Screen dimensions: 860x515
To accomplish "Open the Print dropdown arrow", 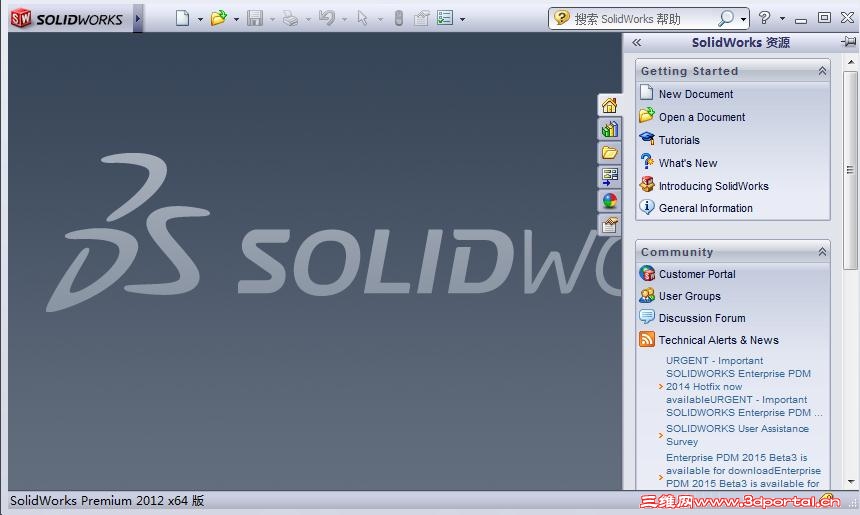I will tap(308, 19).
